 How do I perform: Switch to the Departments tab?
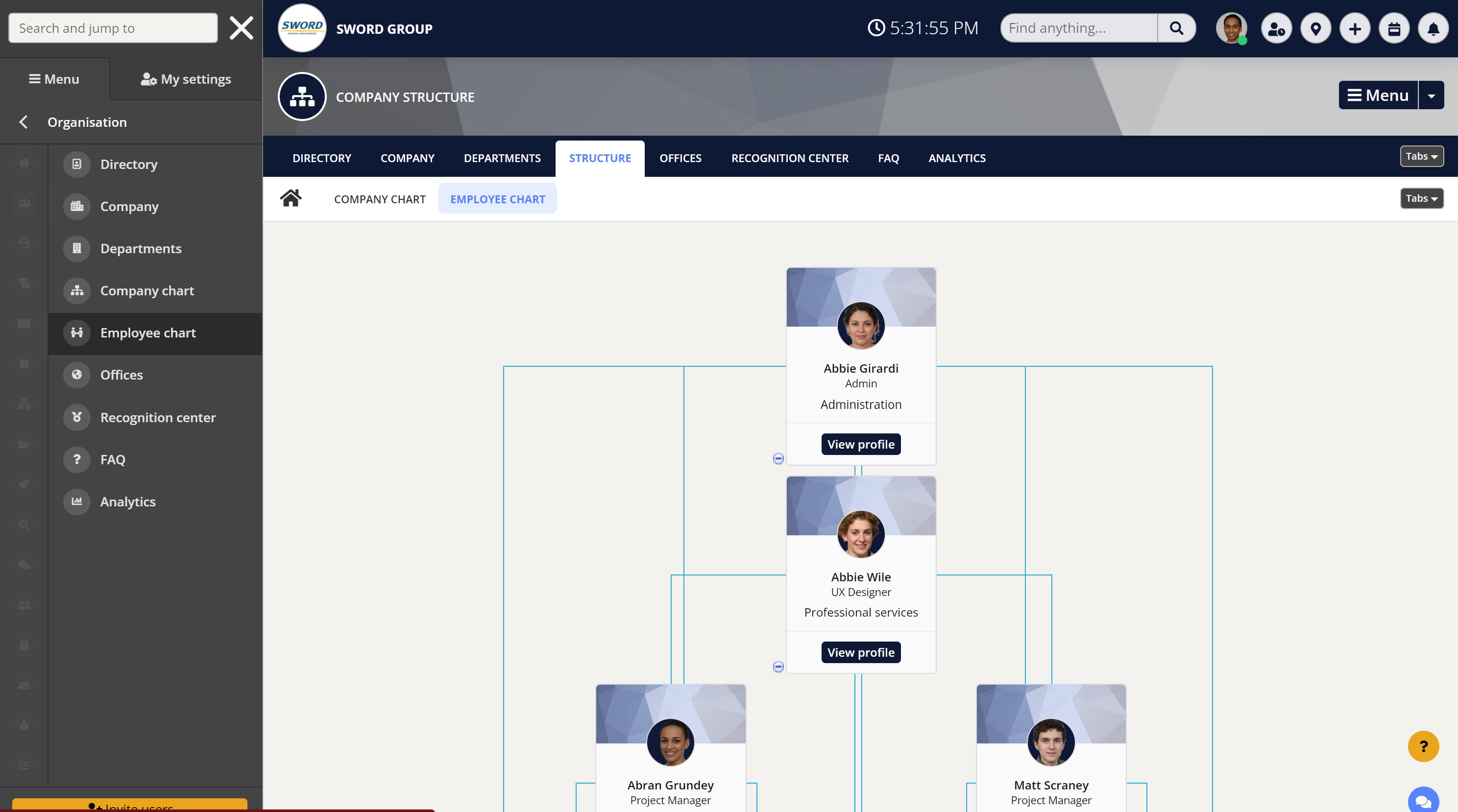pos(502,159)
